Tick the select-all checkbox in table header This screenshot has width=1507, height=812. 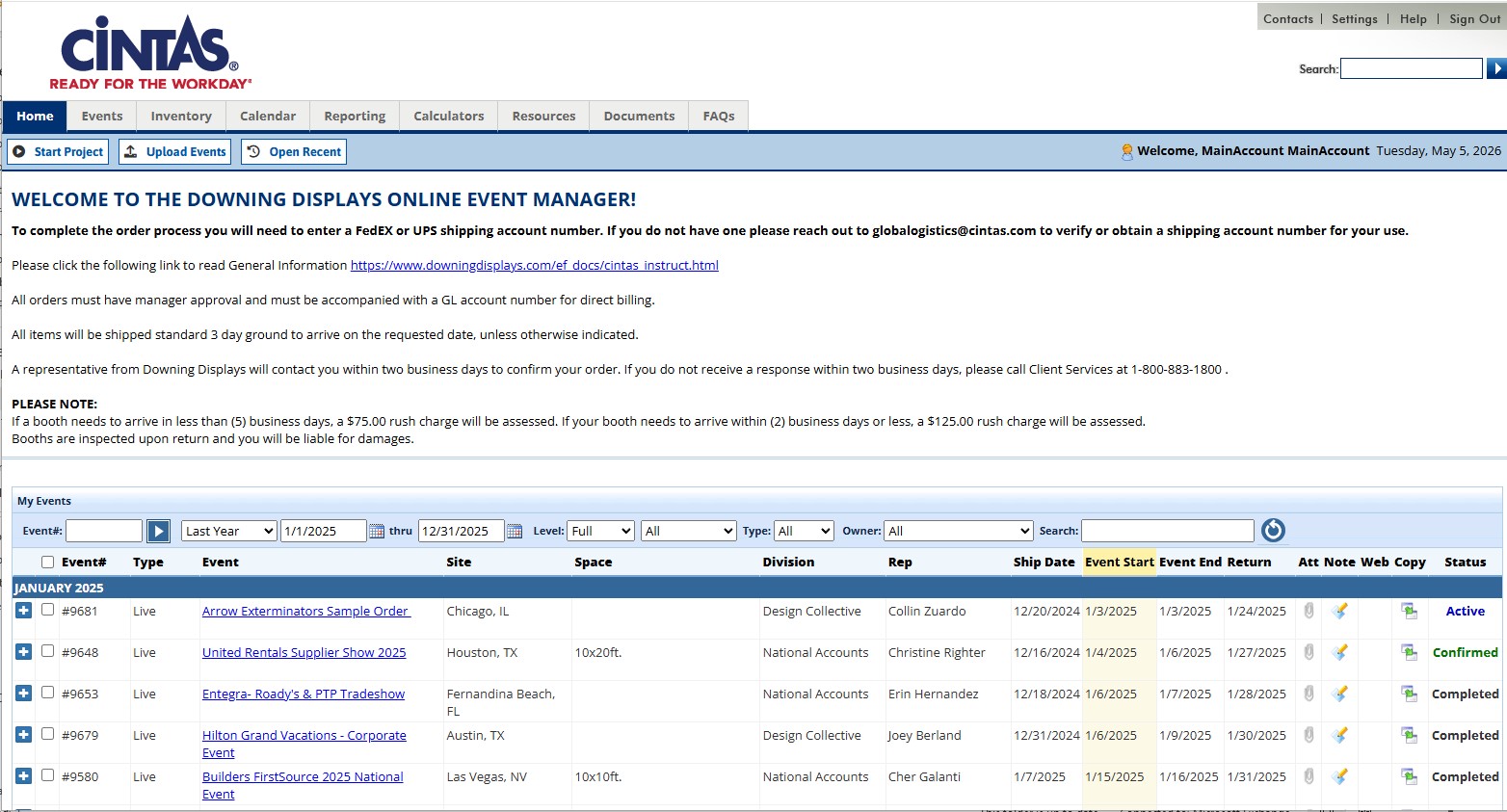47,562
